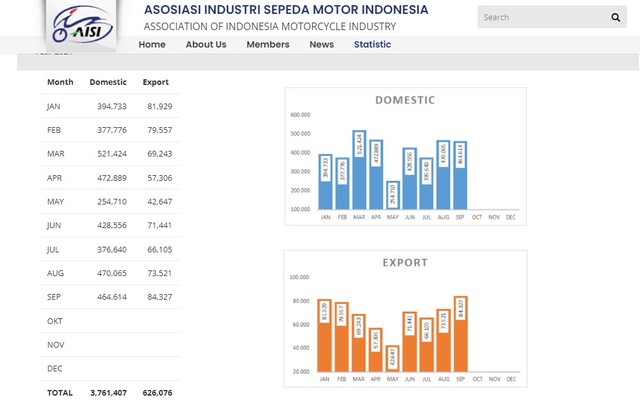This screenshot has width=640, height=401.
Task: Select export value 84,327
Action: [160, 297]
